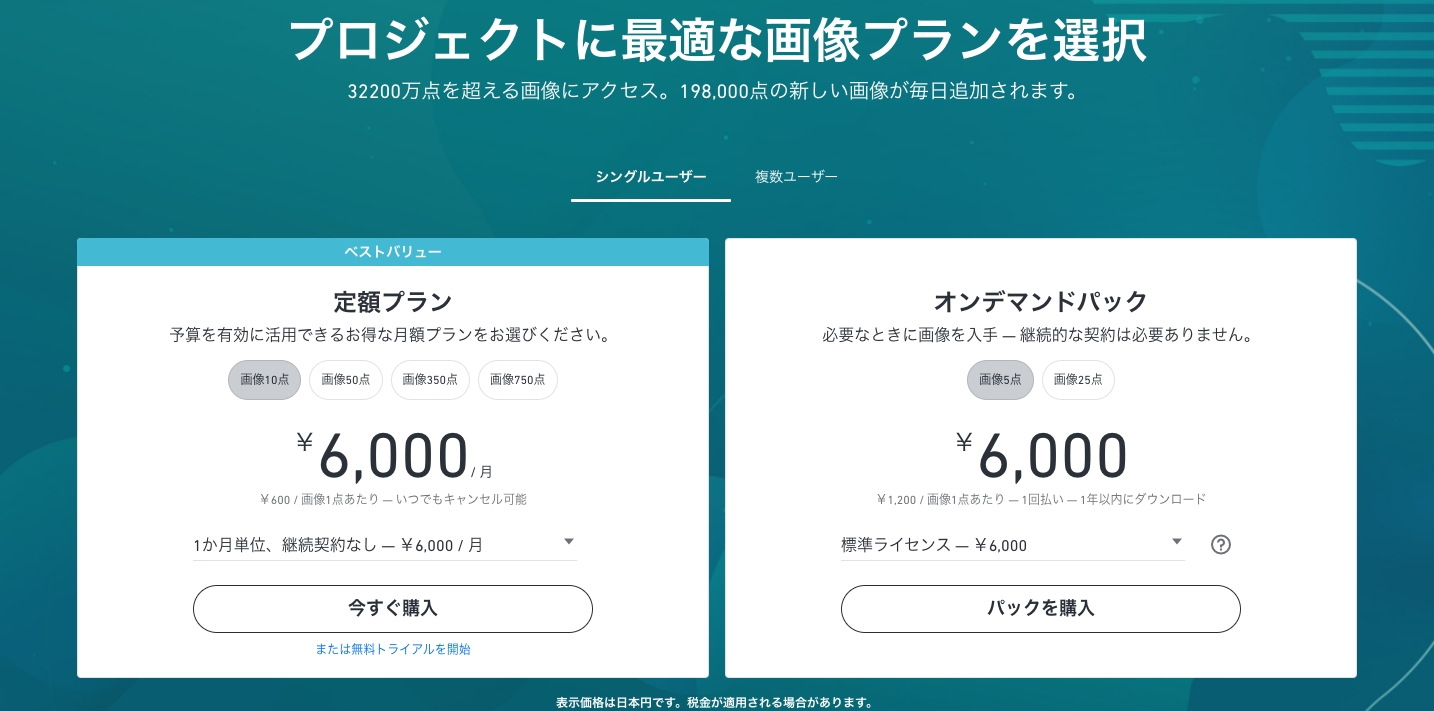Expand the plan duration selector arrow
Image resolution: width=1434 pixels, height=711 pixels.
[x=568, y=541]
